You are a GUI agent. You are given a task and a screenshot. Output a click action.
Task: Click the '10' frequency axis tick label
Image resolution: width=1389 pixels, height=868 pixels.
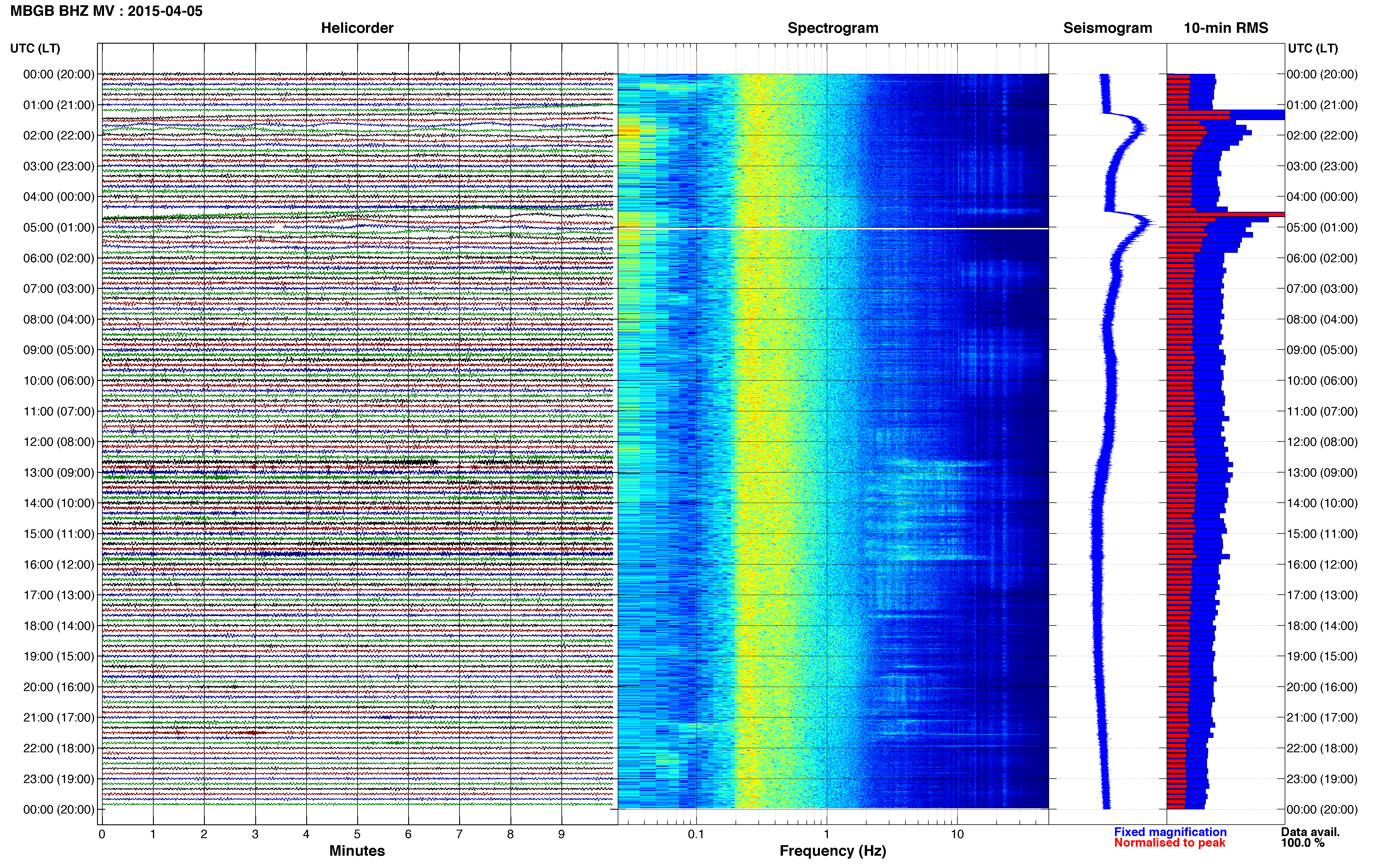point(957,834)
